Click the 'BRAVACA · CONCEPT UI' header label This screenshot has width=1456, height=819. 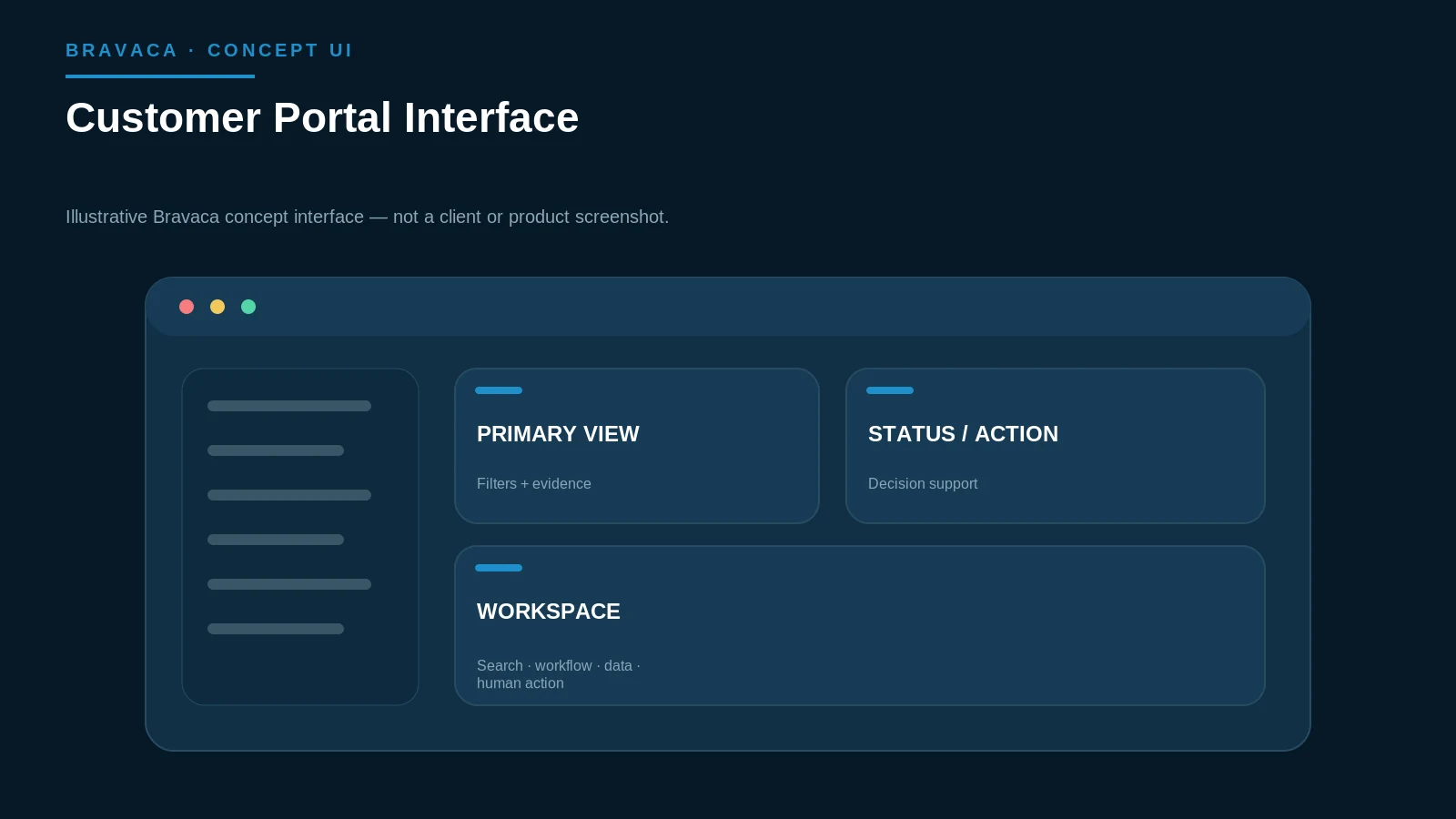pyautogui.click(x=209, y=51)
